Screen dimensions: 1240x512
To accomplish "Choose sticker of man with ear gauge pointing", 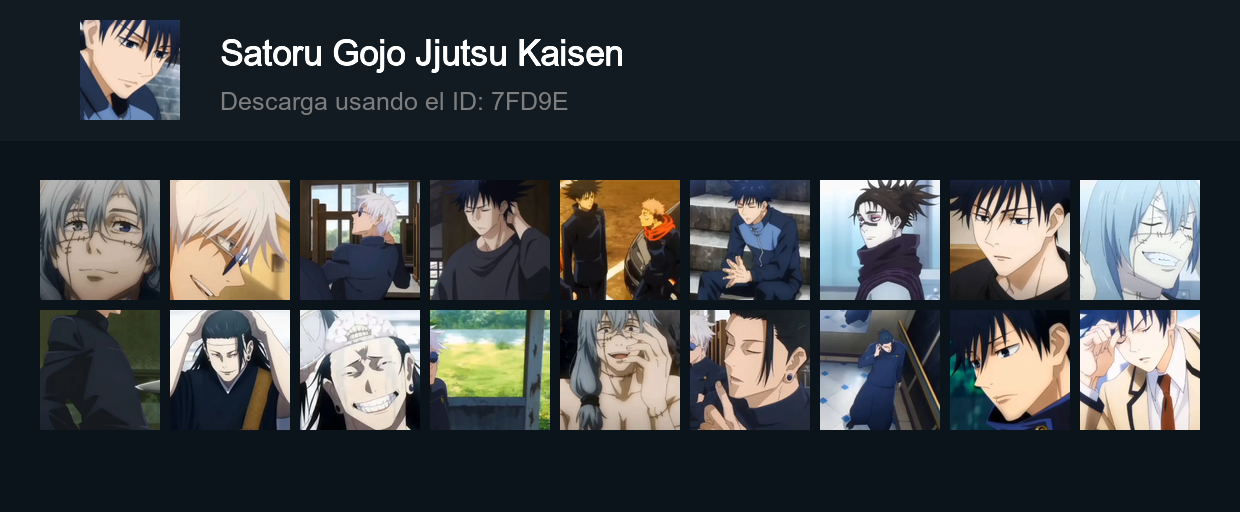I will coord(750,370).
